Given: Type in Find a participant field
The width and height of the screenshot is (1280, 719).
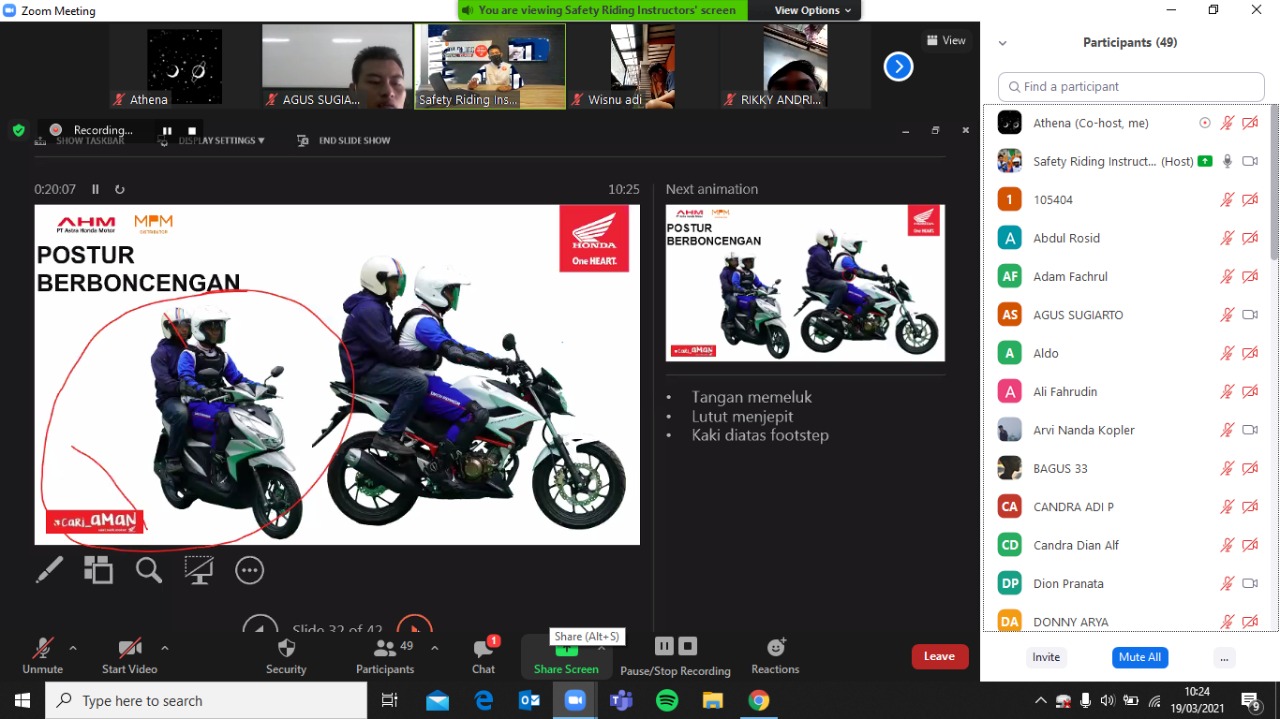Looking at the screenshot, I should 1129,87.
